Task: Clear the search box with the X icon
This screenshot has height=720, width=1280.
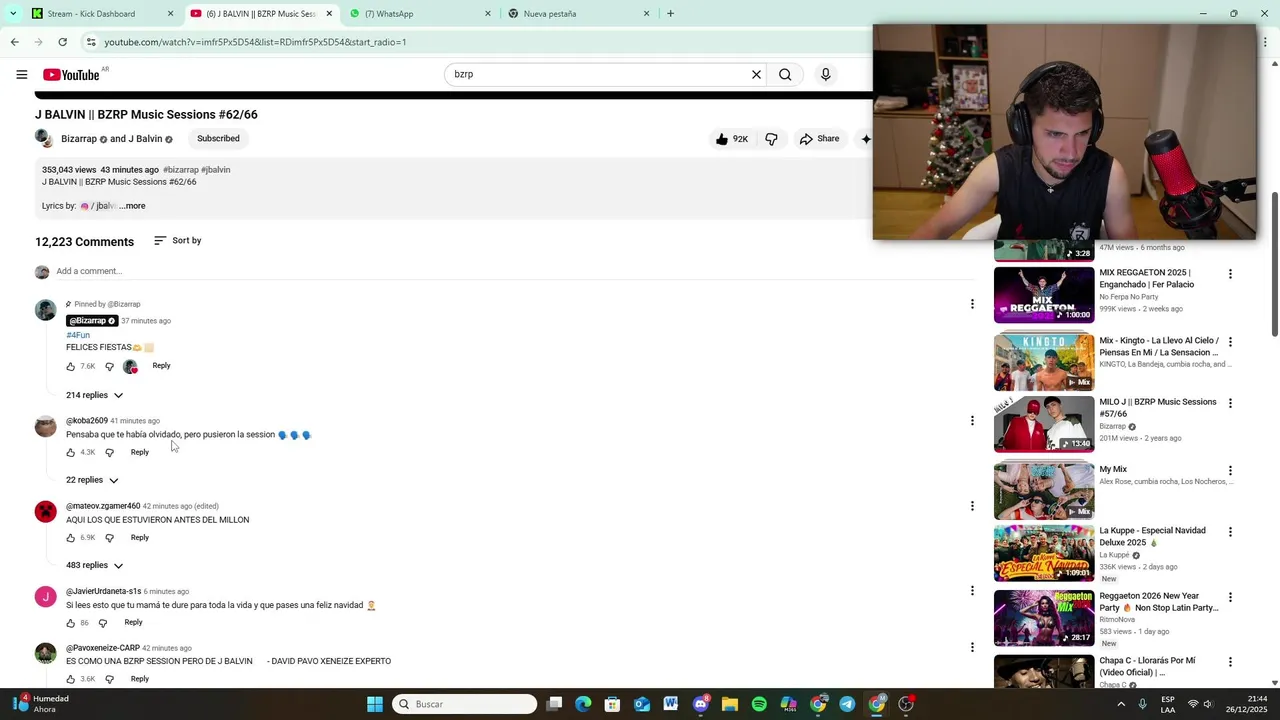Action: pos(756,74)
